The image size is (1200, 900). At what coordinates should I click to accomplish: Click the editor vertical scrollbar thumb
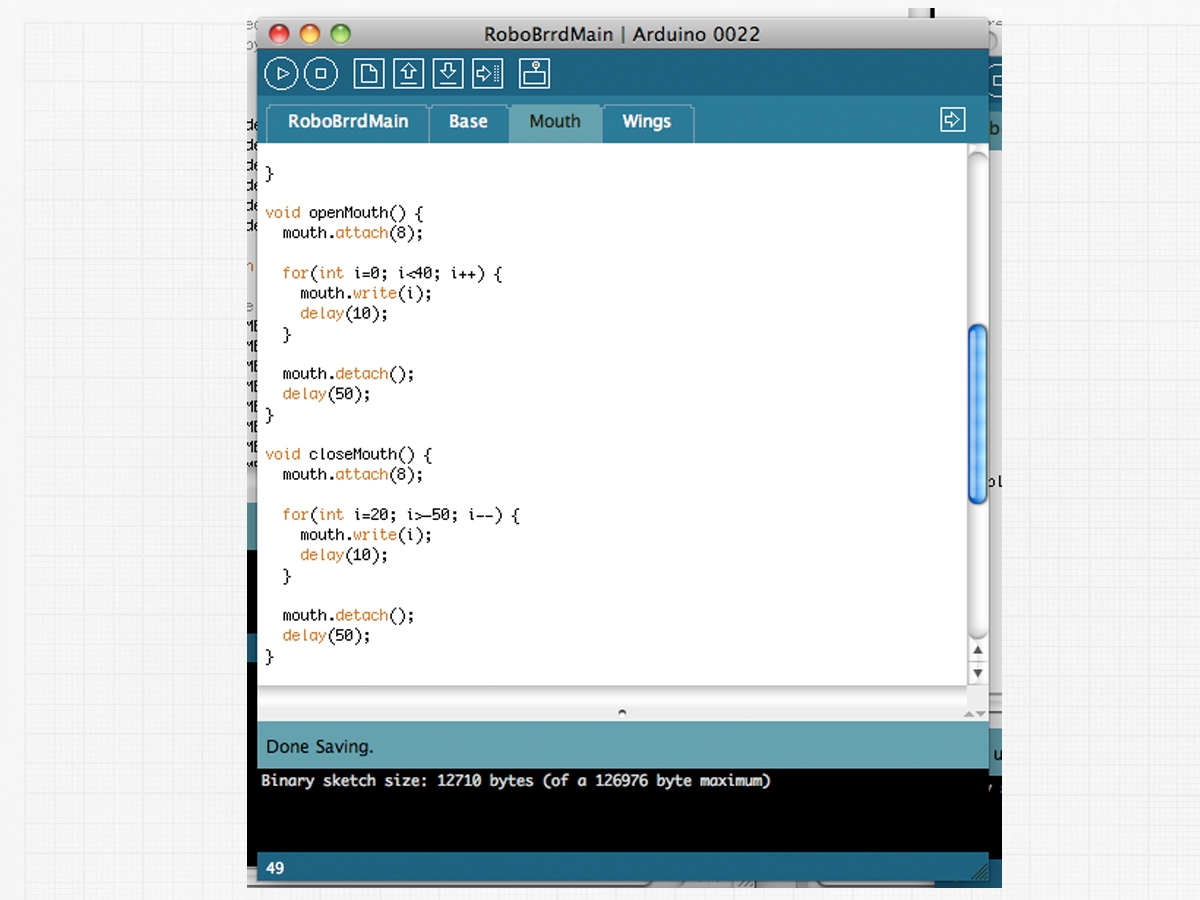(x=978, y=414)
